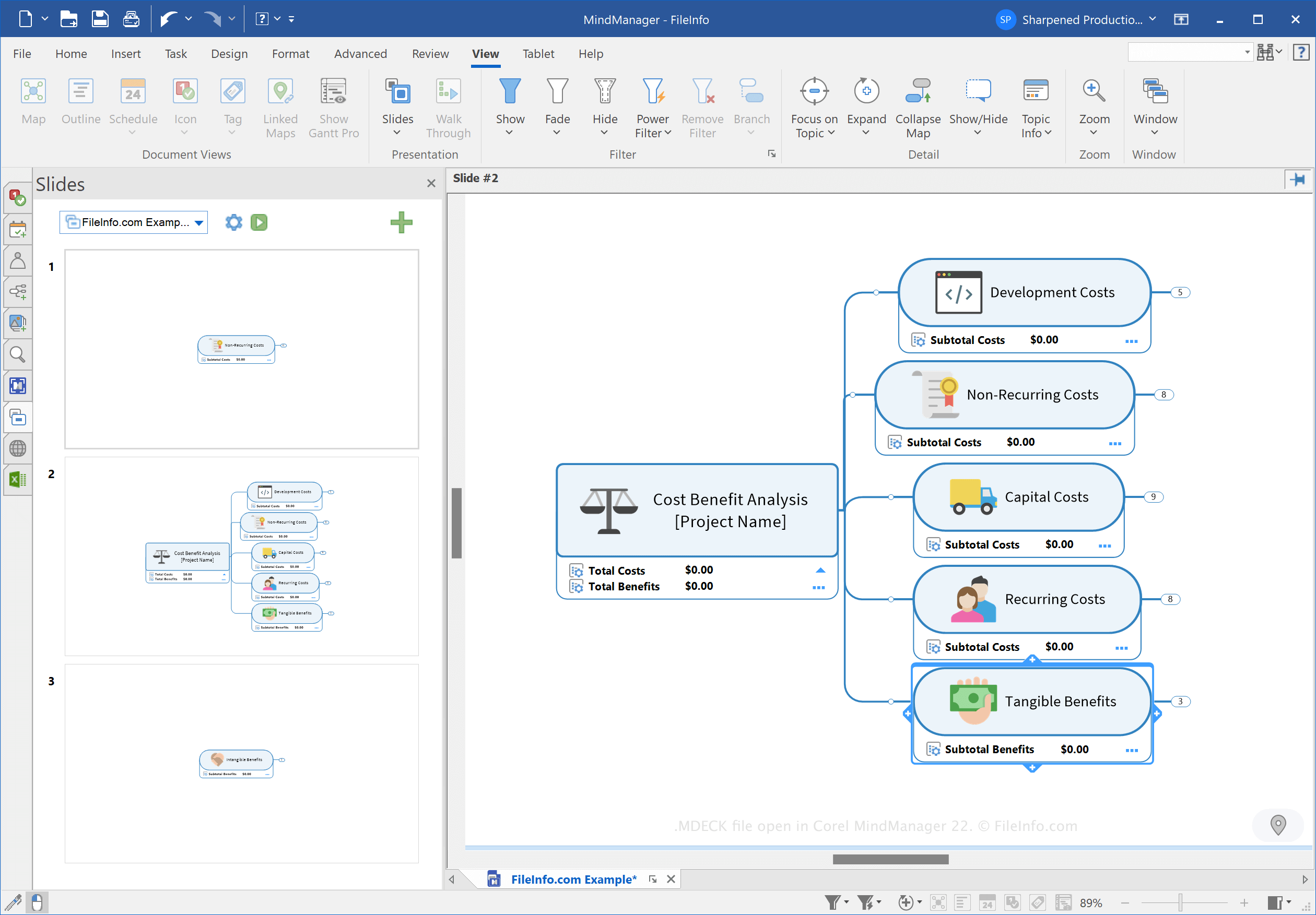
Task: Open Filter group dialog launcher
Action: [x=771, y=154]
